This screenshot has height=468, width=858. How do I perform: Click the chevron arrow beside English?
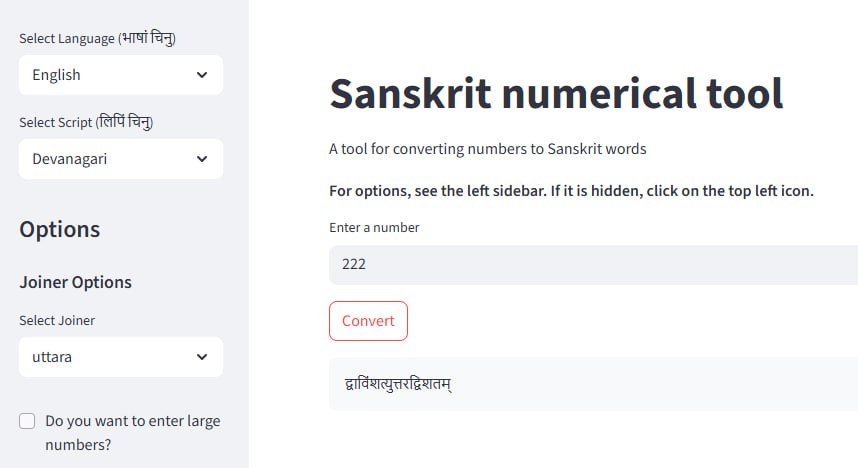click(202, 75)
